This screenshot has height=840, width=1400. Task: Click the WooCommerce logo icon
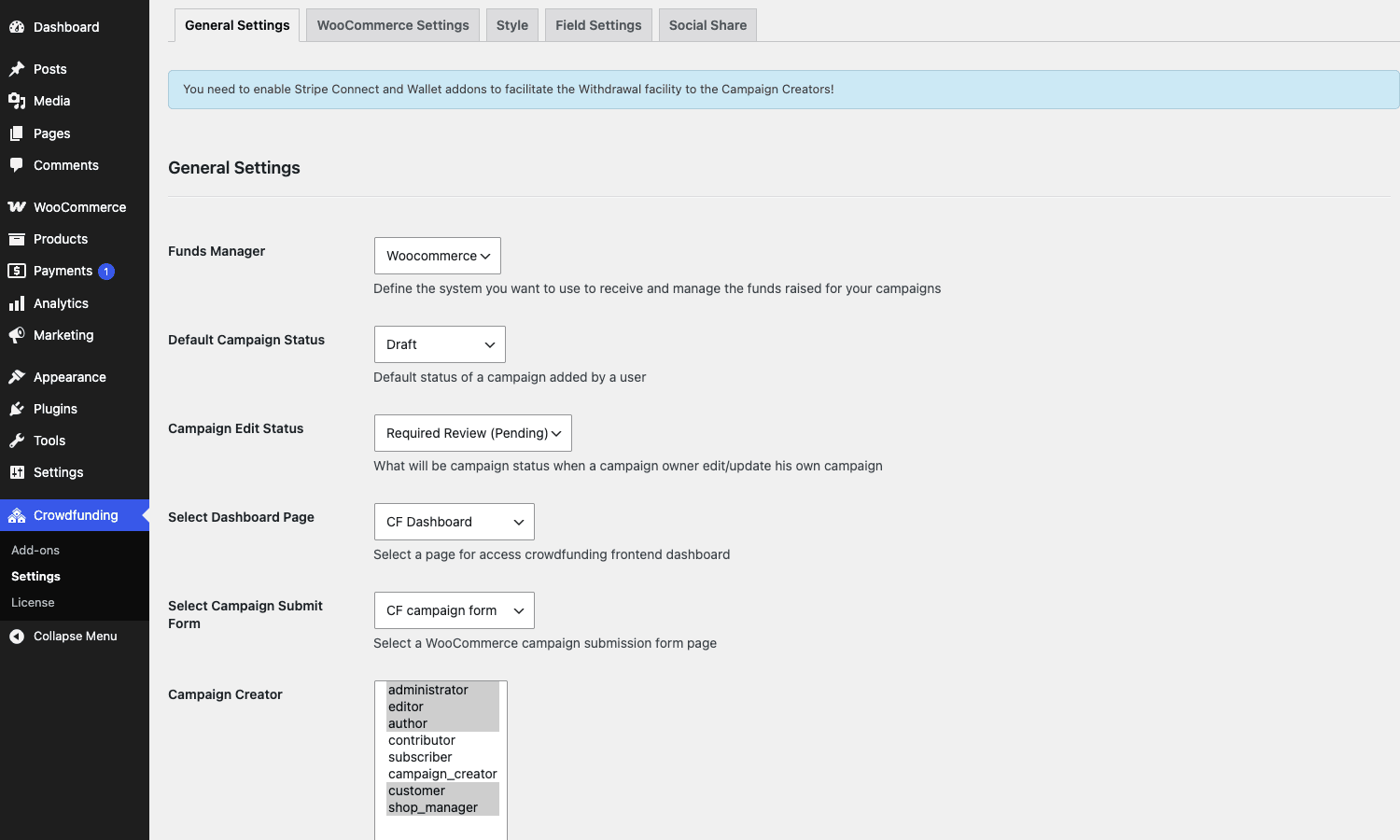pos(17,207)
